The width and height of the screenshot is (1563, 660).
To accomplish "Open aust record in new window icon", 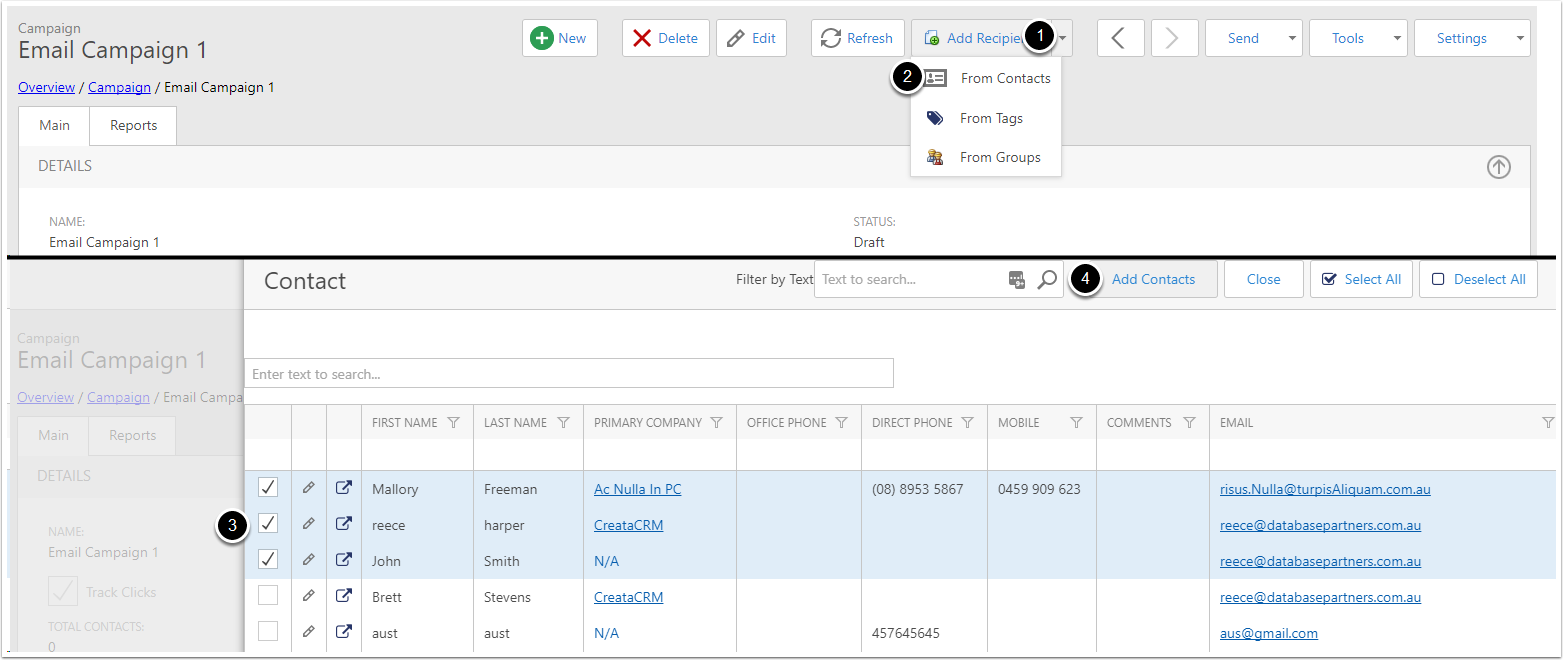I will coord(344,632).
